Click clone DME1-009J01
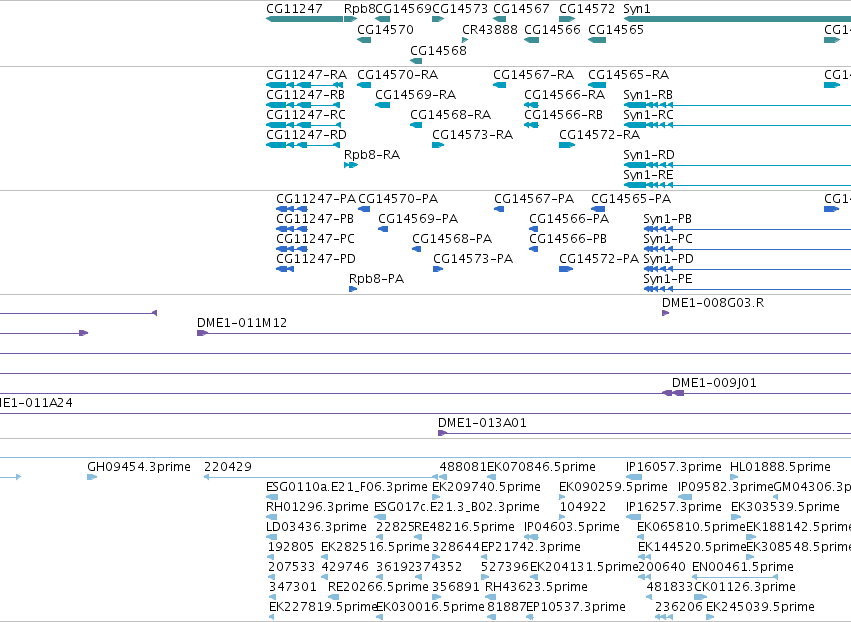Screen dimensions: 851x622 [714, 383]
